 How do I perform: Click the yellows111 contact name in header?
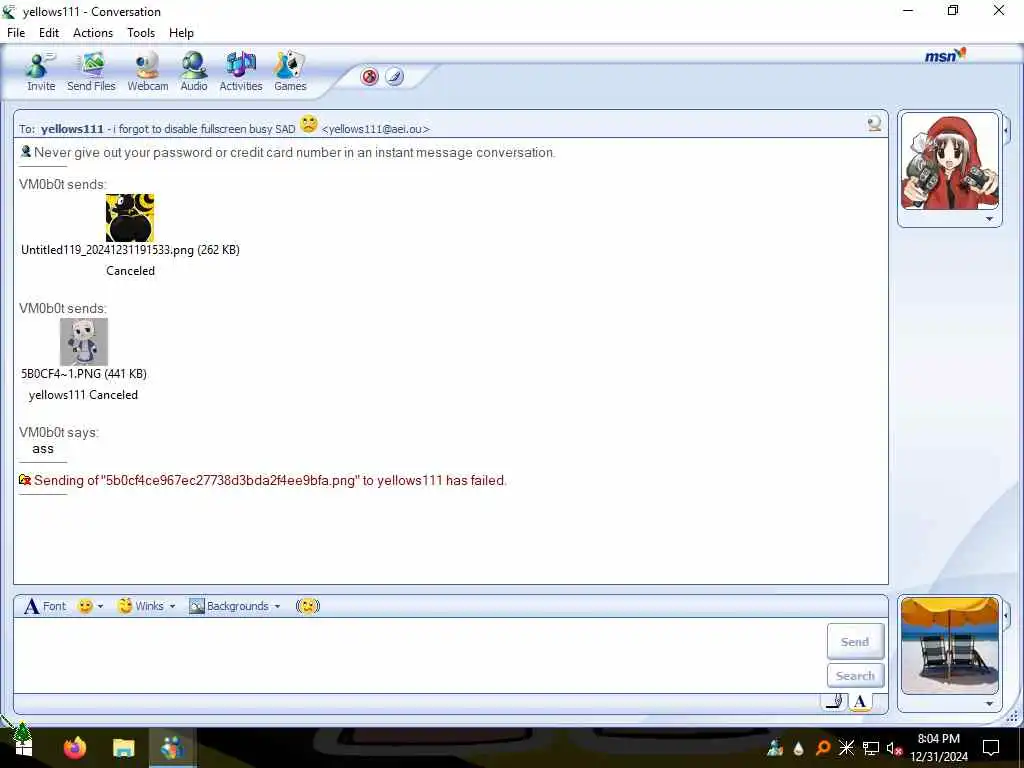72,129
